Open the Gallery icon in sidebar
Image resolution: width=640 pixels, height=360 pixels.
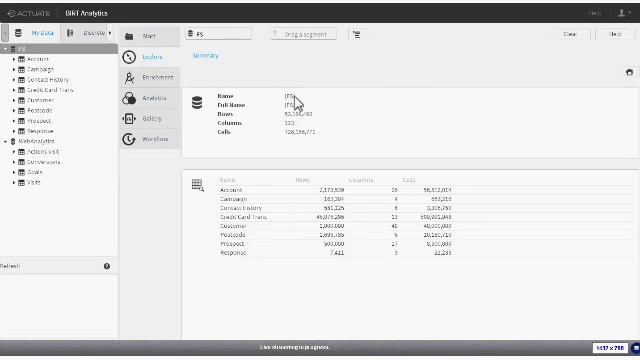(129, 119)
